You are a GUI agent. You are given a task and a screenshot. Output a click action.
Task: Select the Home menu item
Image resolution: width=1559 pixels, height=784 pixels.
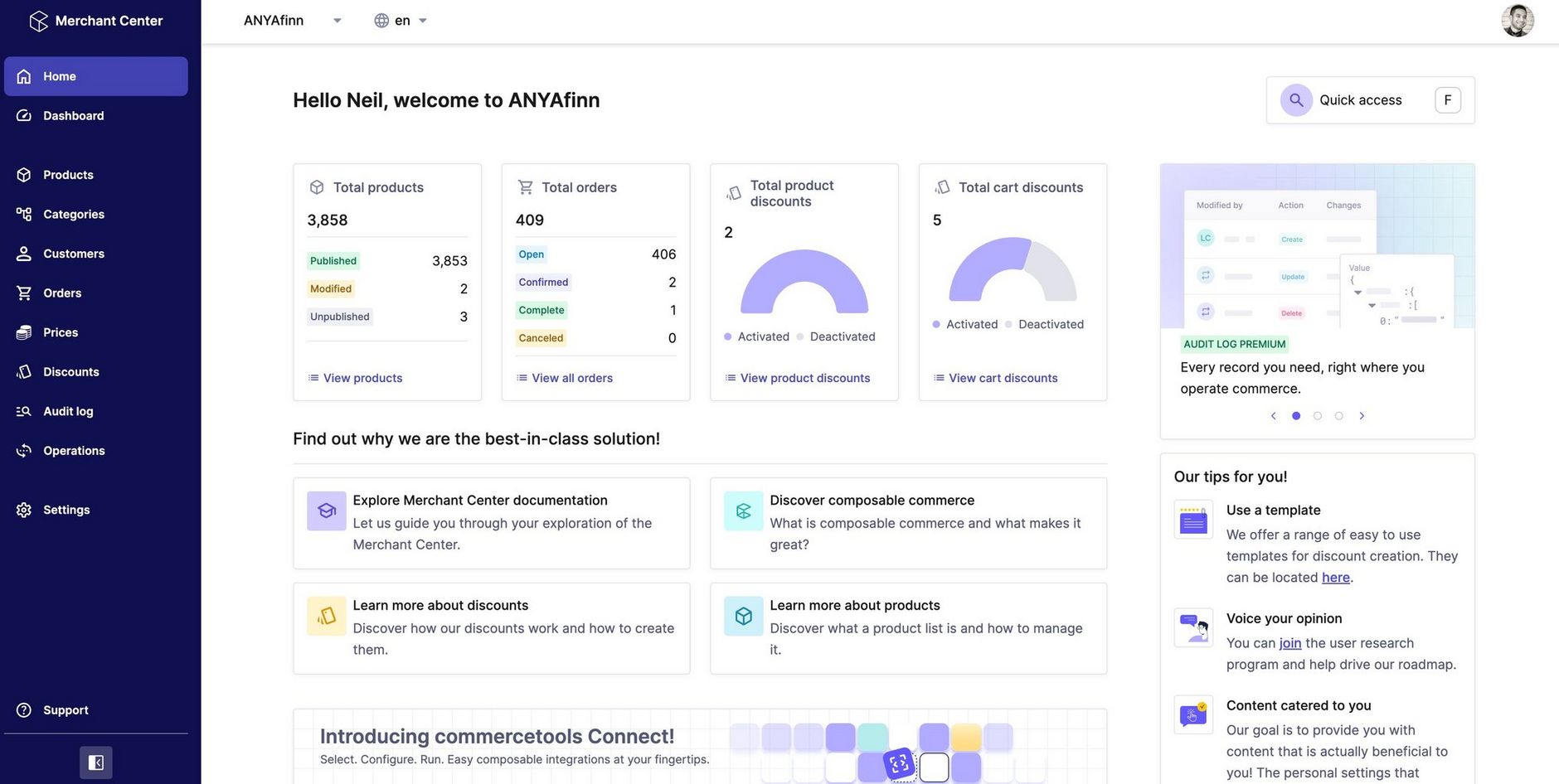96,76
